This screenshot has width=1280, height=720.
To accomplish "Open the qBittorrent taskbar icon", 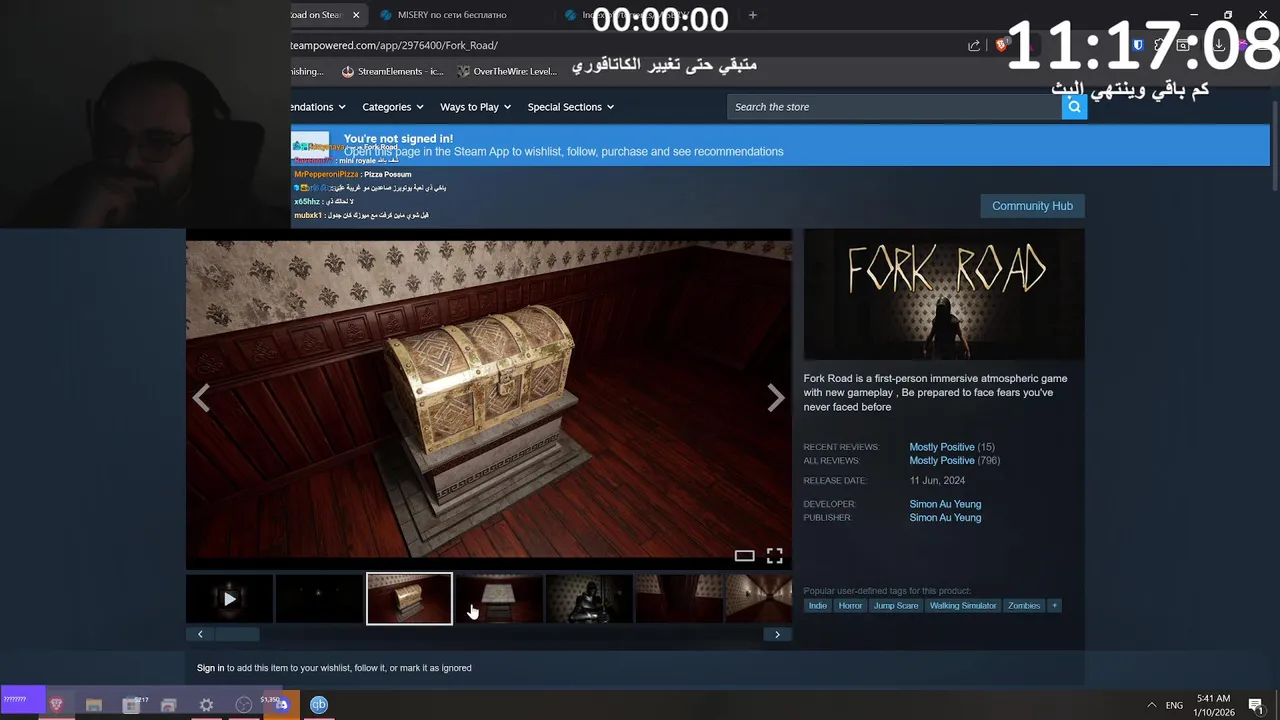I will click(x=319, y=705).
